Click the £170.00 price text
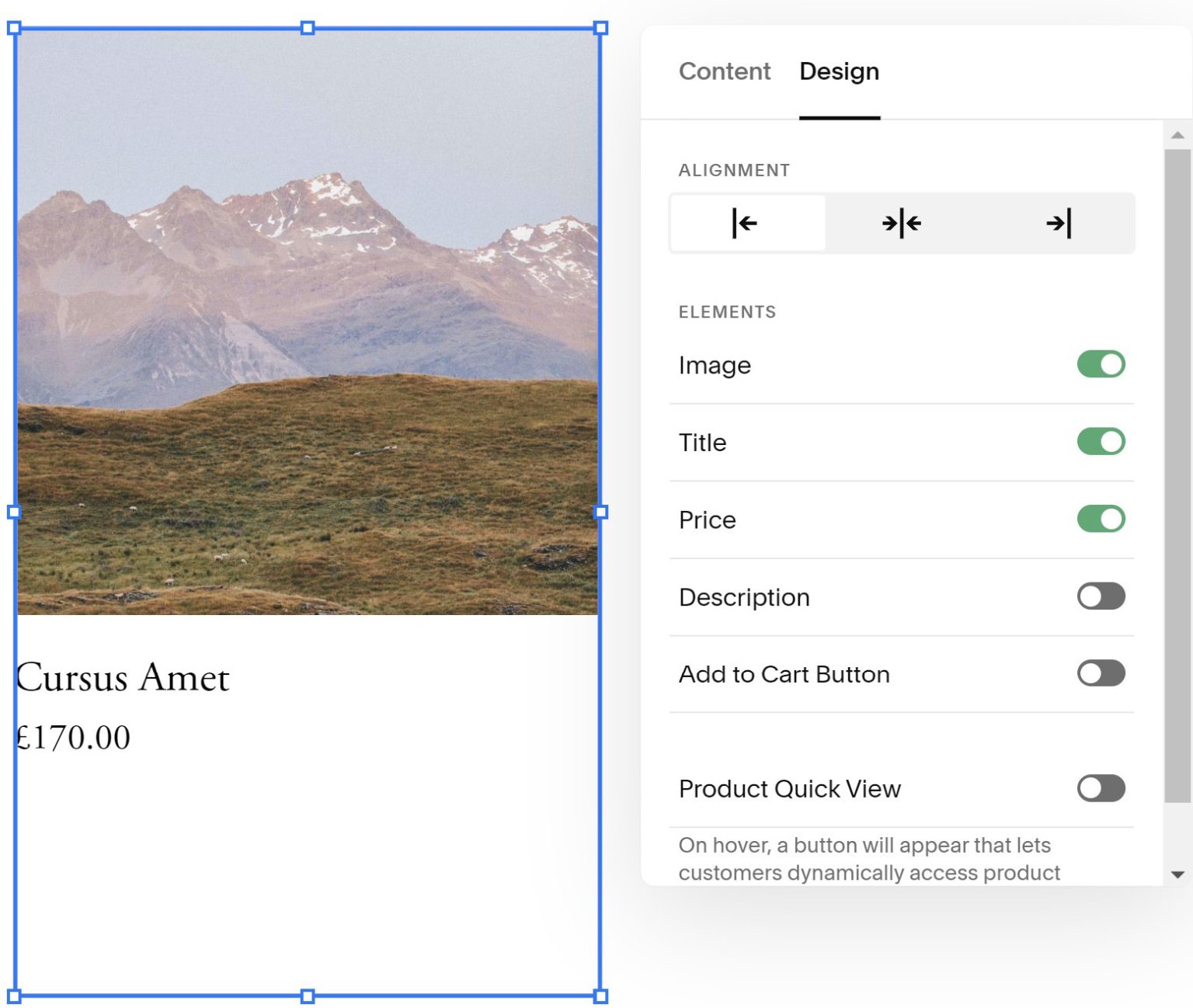This screenshot has height=1008, width=1193. [x=74, y=736]
